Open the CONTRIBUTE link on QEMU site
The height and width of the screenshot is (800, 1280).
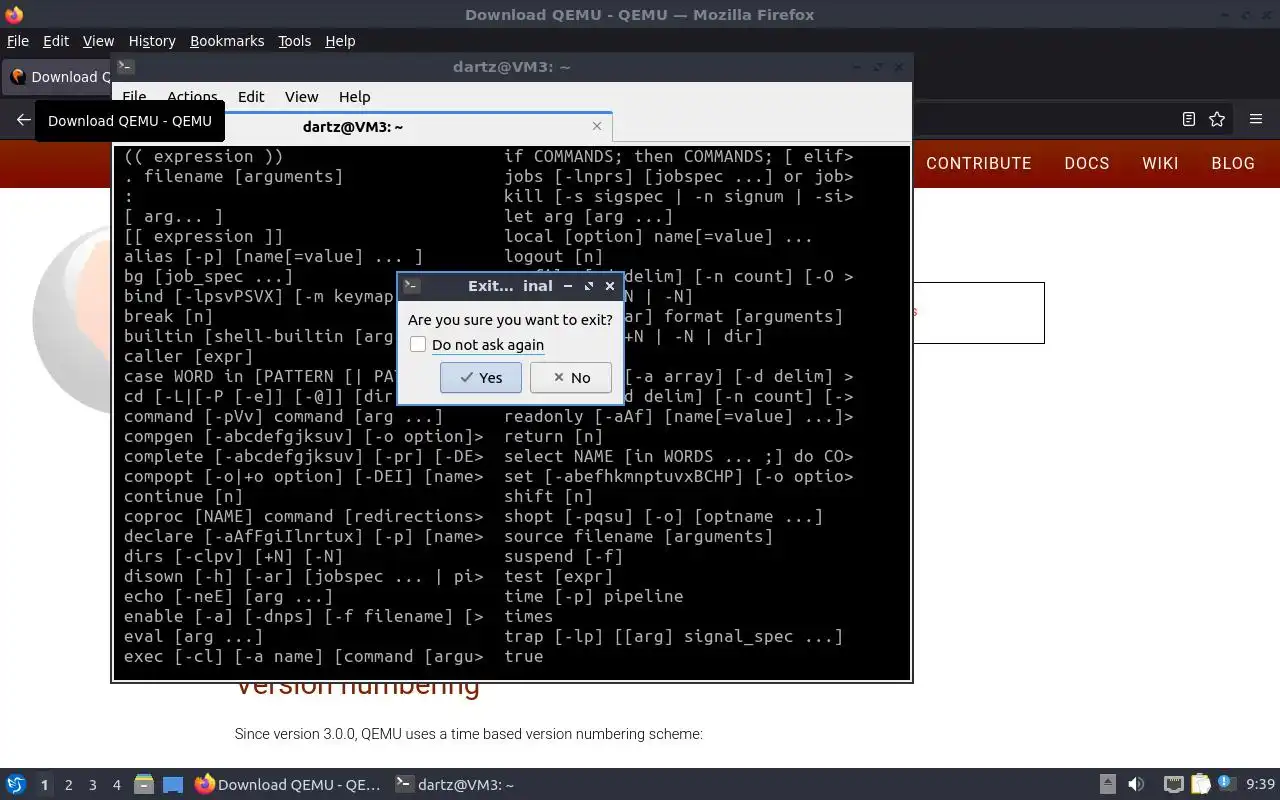click(978, 163)
